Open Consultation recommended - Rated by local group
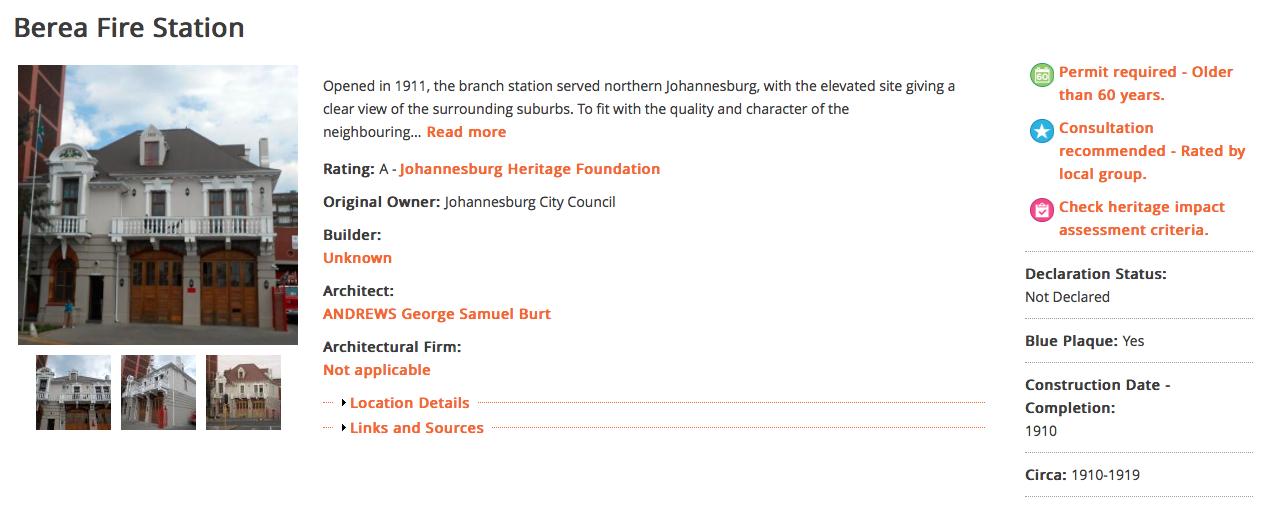 pyautogui.click(x=1152, y=151)
